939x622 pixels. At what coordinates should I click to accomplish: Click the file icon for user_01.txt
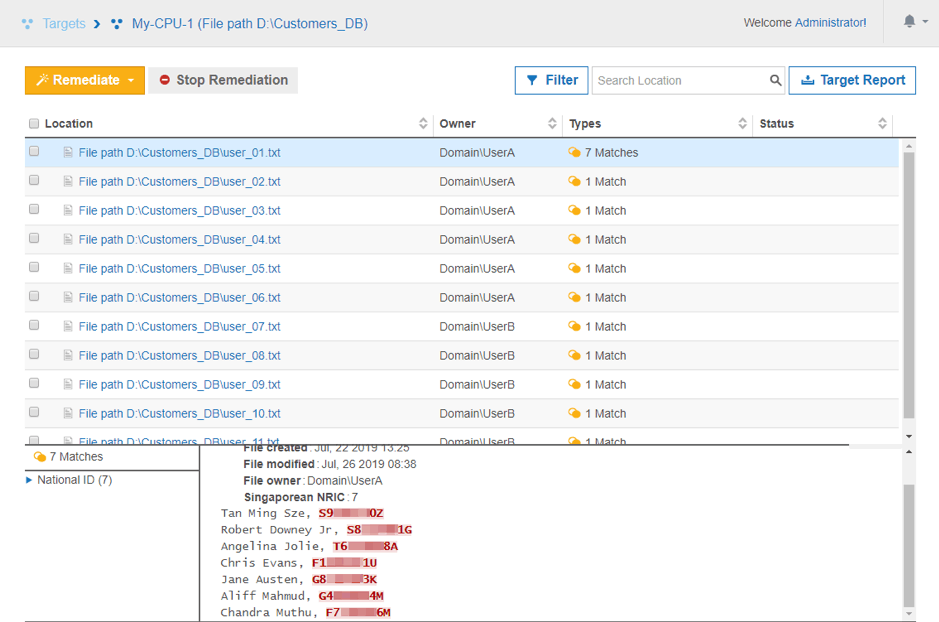68,153
